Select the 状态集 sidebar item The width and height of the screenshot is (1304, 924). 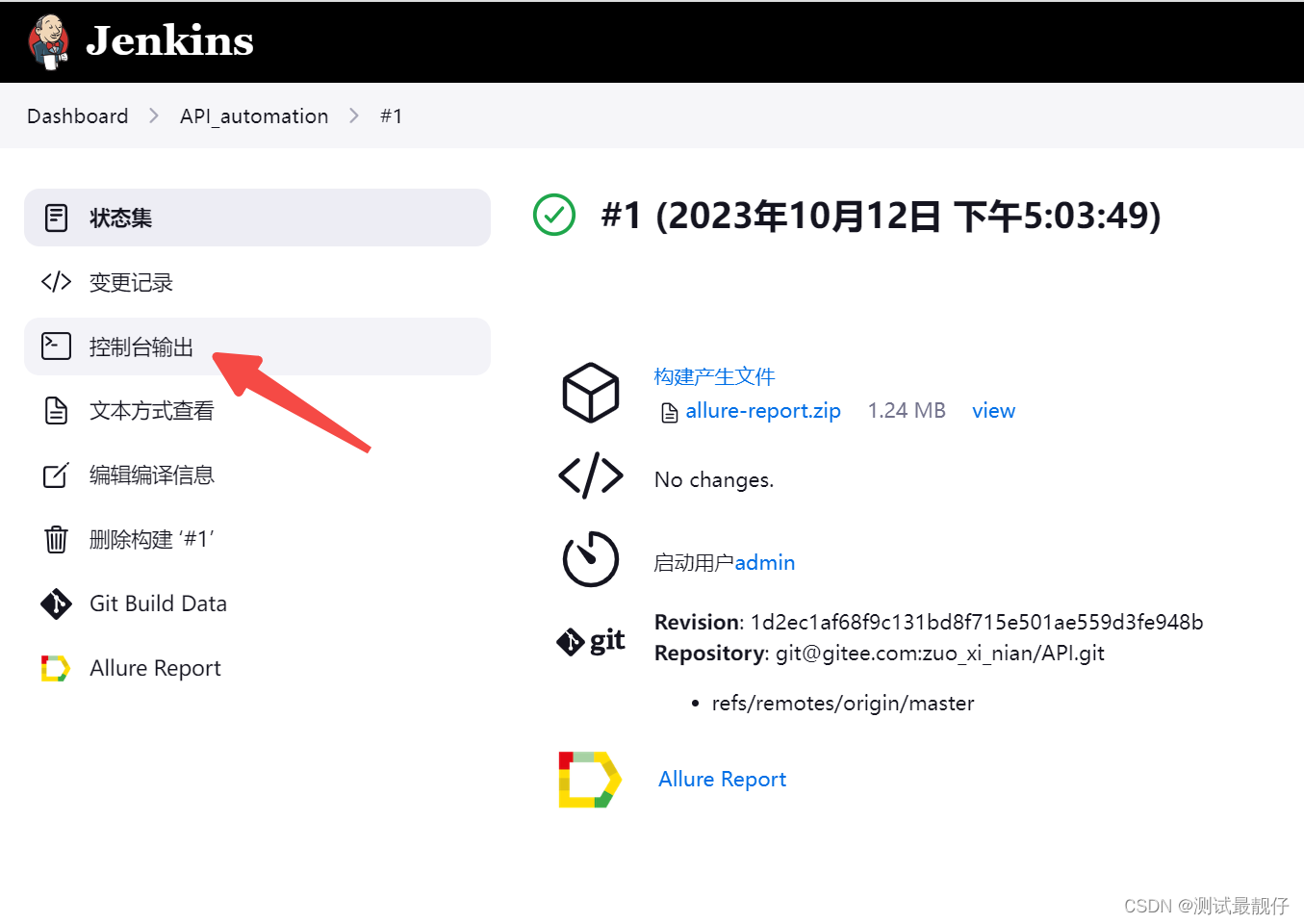(x=257, y=218)
